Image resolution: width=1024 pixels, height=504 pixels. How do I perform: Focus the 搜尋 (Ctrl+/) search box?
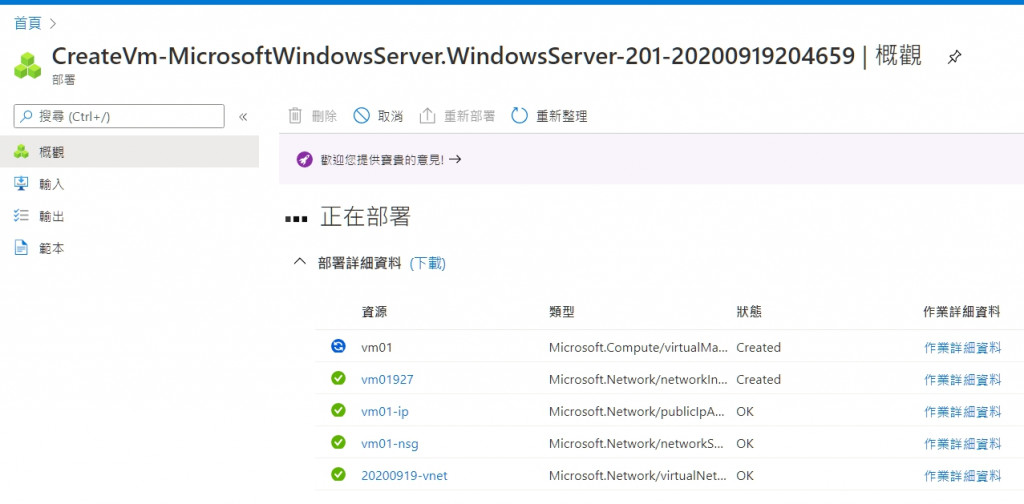[119, 116]
